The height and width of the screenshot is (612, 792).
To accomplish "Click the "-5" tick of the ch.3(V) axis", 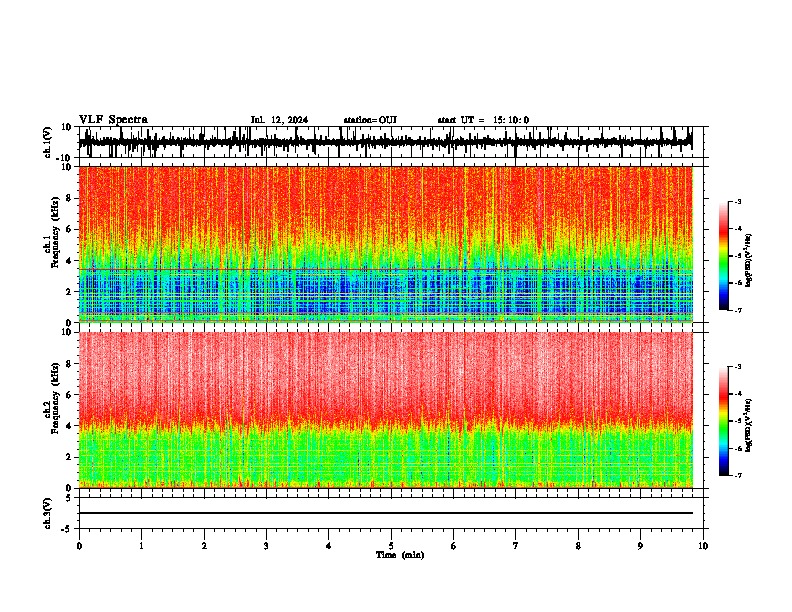I will 67,529.
